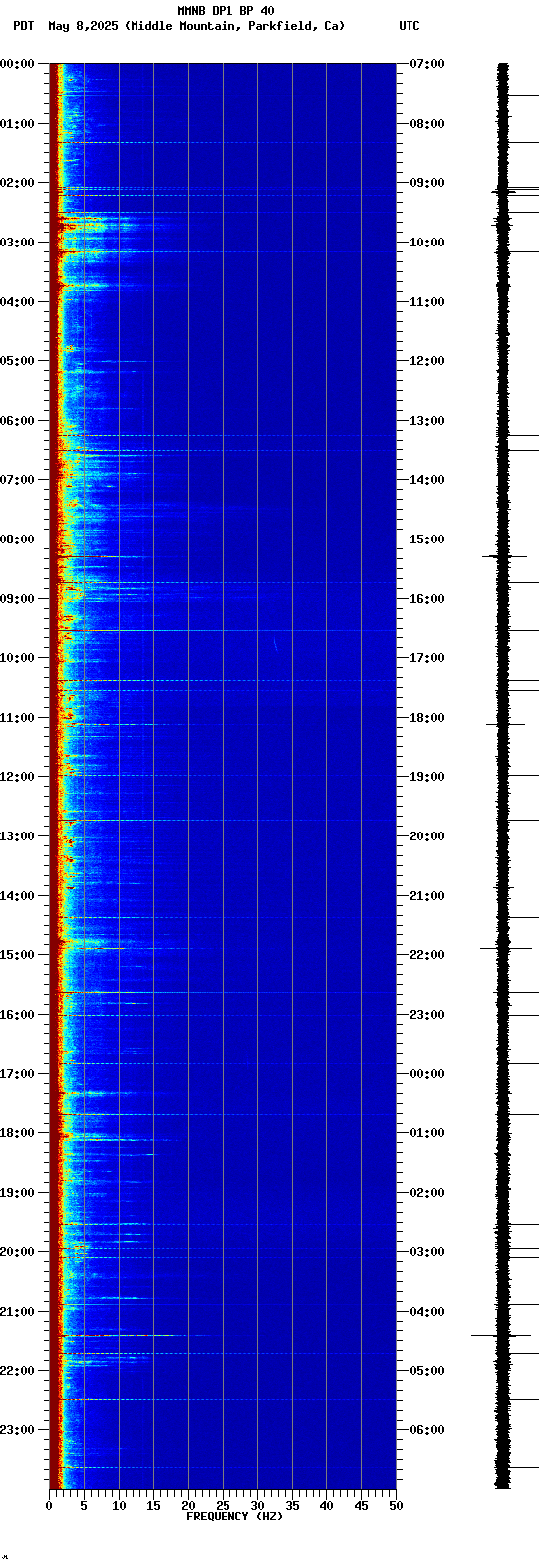Click the 23:00 PDT time label
The height and width of the screenshot is (1568, 546).
pos(18,1430)
